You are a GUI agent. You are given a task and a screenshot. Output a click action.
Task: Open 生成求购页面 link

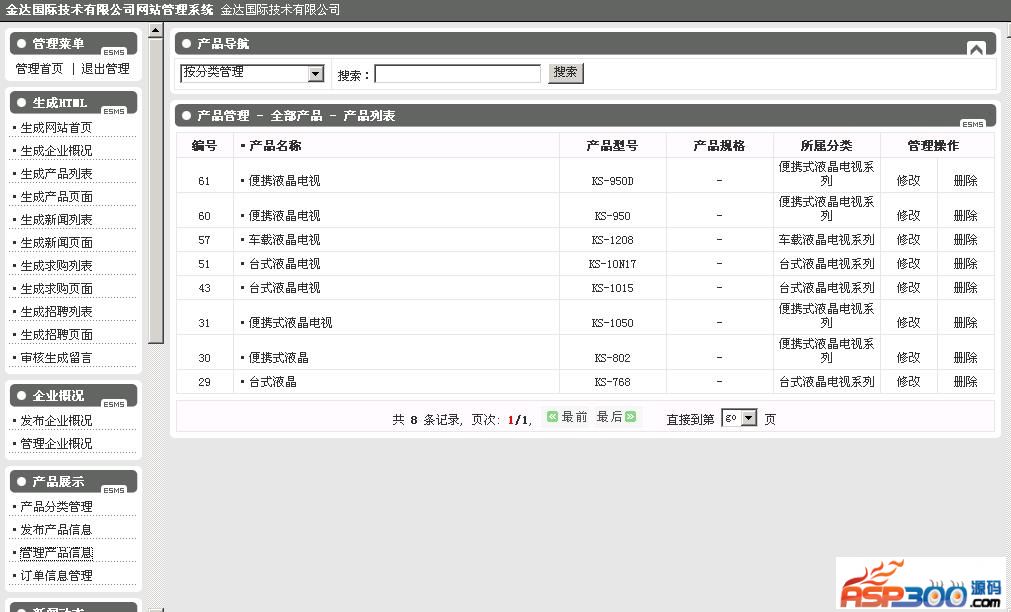pos(56,289)
